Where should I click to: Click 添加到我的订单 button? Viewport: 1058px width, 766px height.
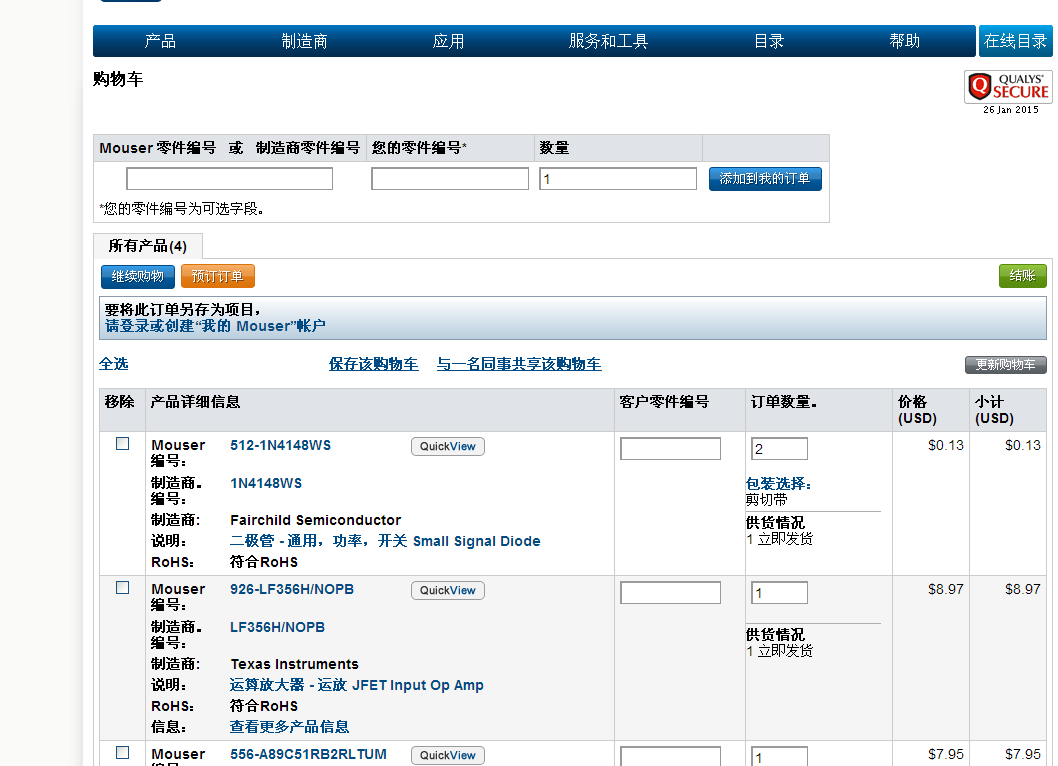(x=765, y=179)
